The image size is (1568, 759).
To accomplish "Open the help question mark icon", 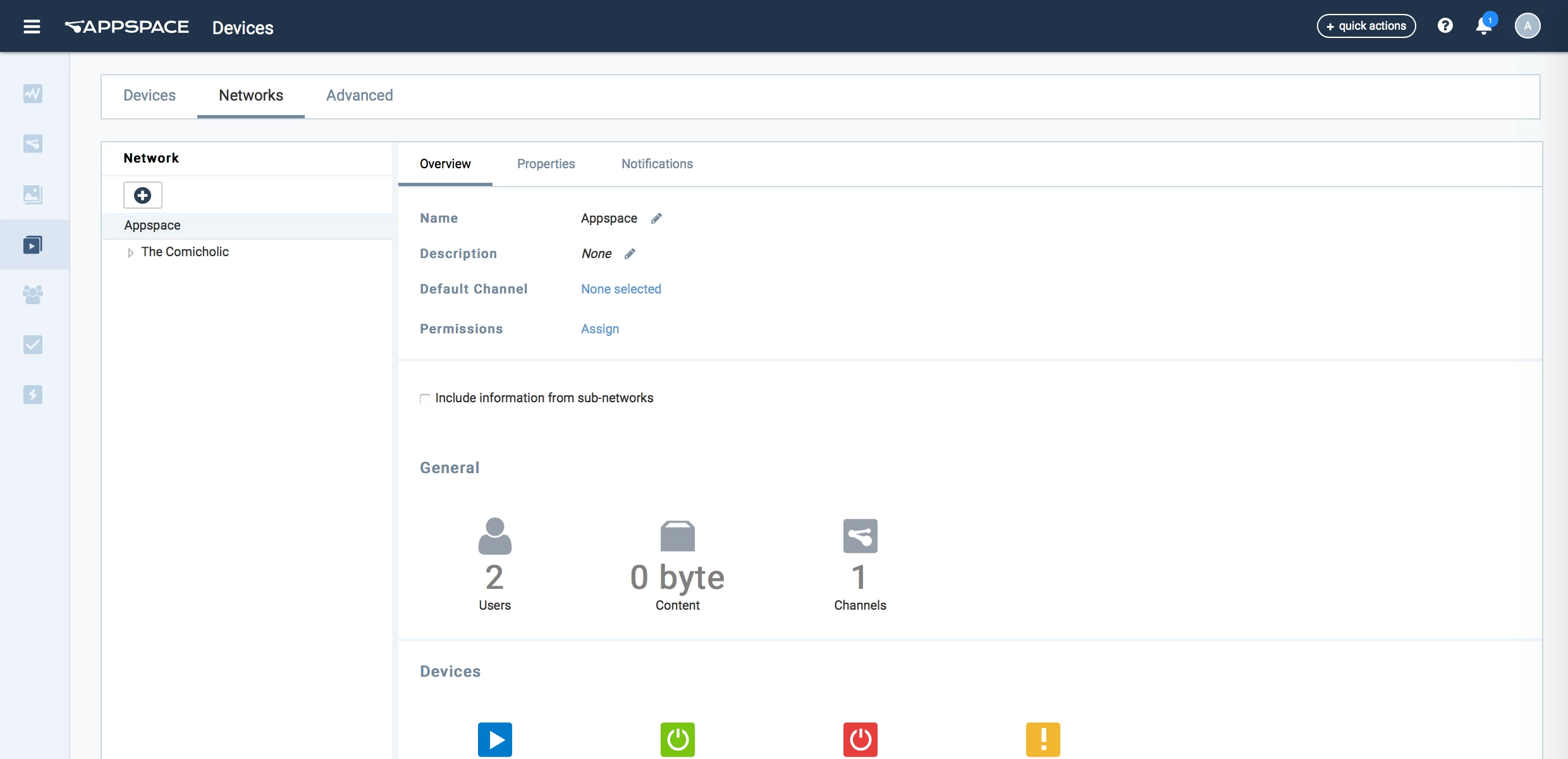I will (x=1445, y=26).
